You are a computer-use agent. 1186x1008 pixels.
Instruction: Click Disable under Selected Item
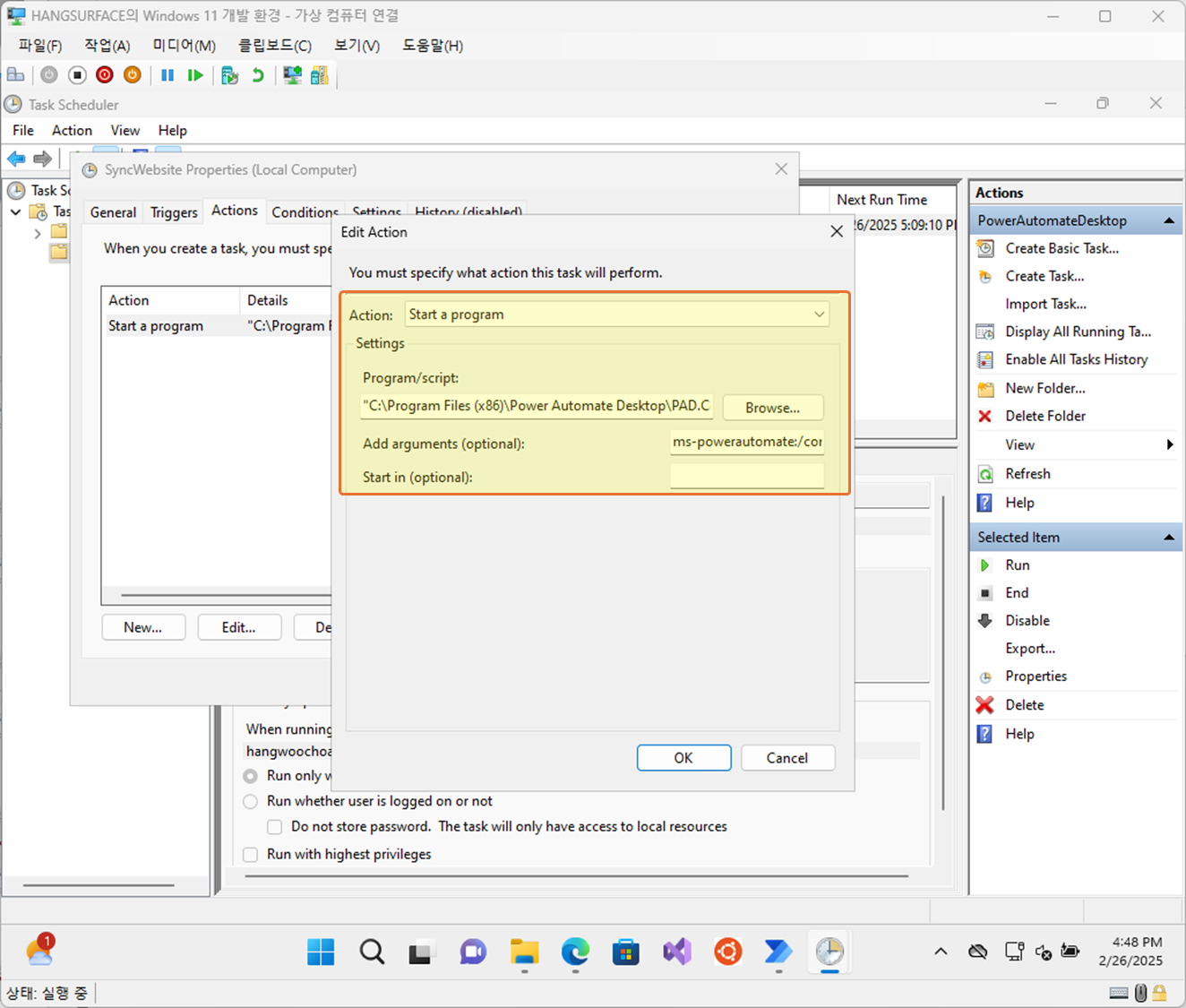[x=1027, y=621]
